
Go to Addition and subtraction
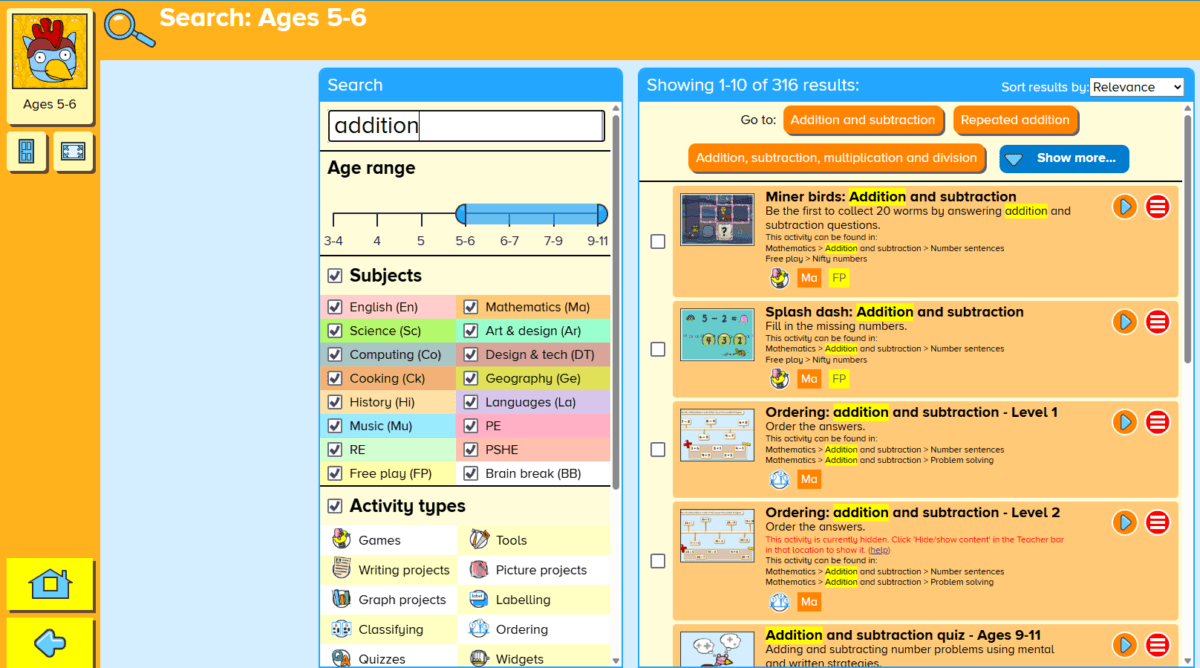(863, 120)
